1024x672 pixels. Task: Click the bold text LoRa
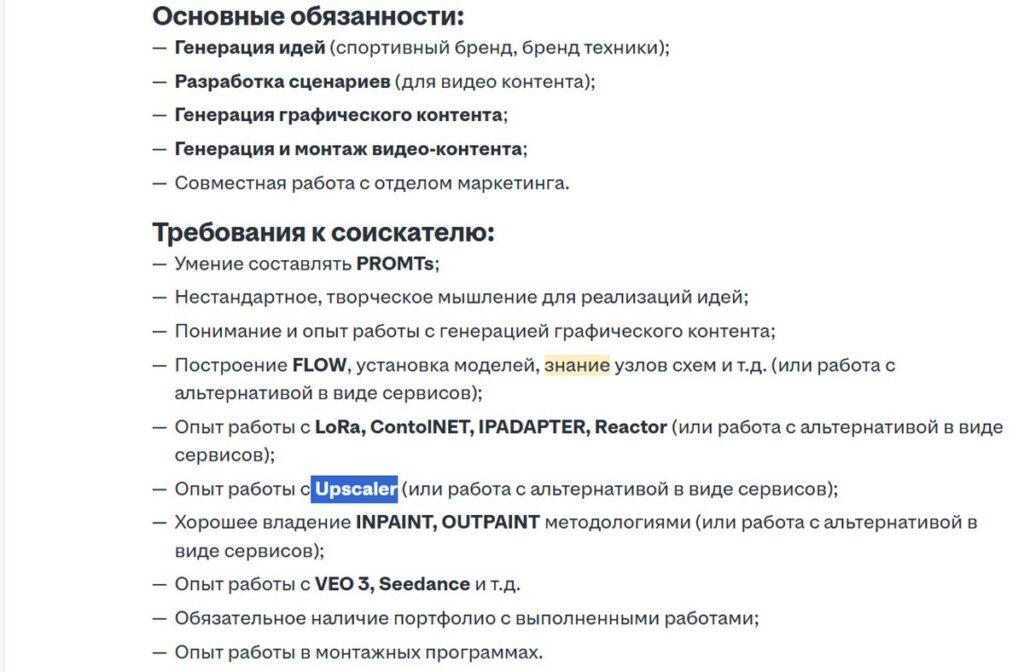click(338, 427)
